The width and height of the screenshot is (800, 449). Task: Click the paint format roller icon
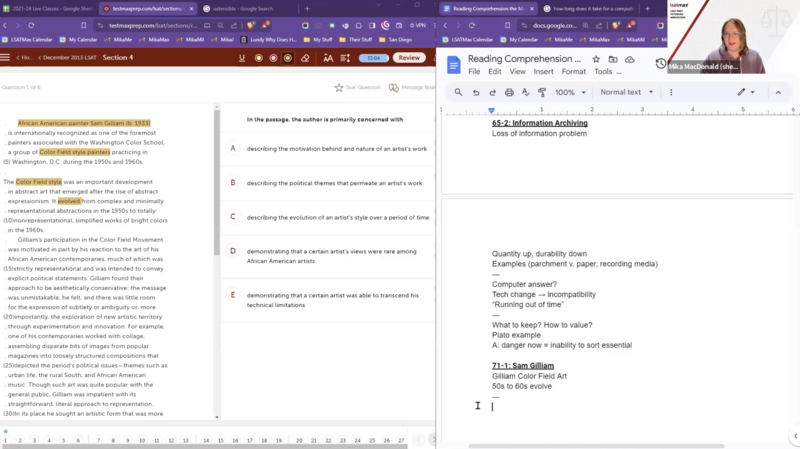pyautogui.click(x=543, y=92)
